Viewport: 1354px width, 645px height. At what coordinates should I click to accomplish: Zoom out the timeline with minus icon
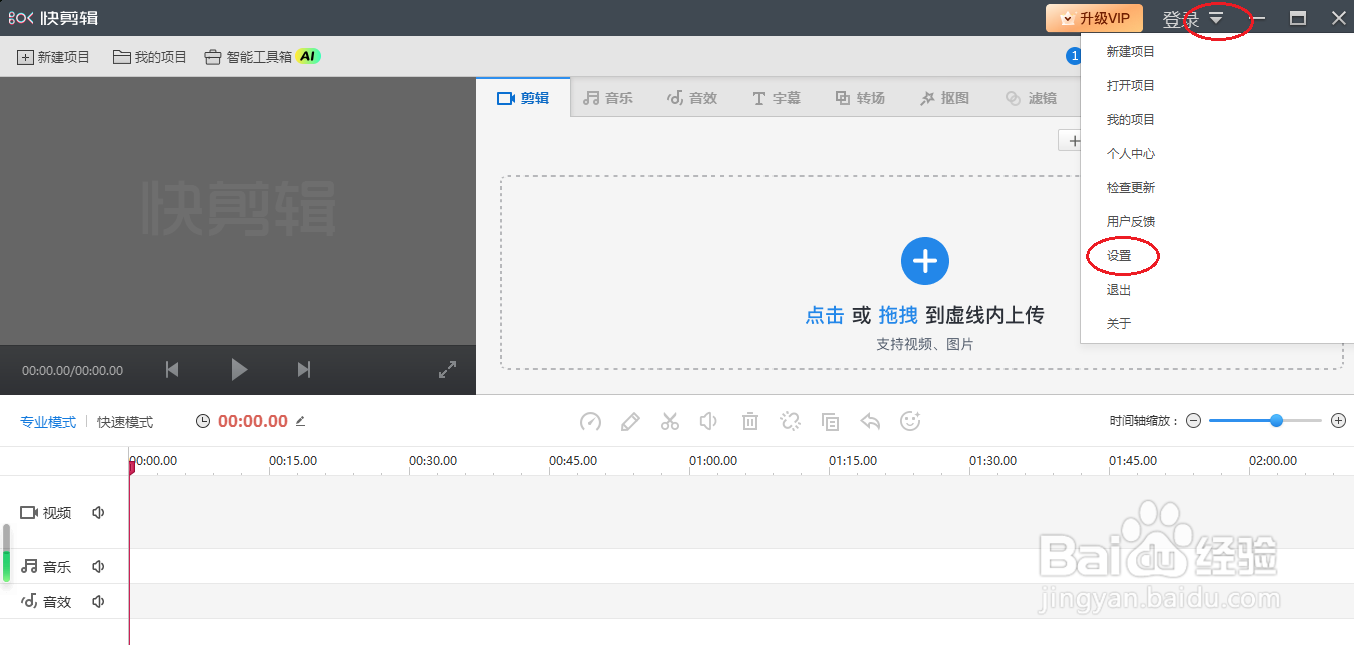pyautogui.click(x=1193, y=421)
